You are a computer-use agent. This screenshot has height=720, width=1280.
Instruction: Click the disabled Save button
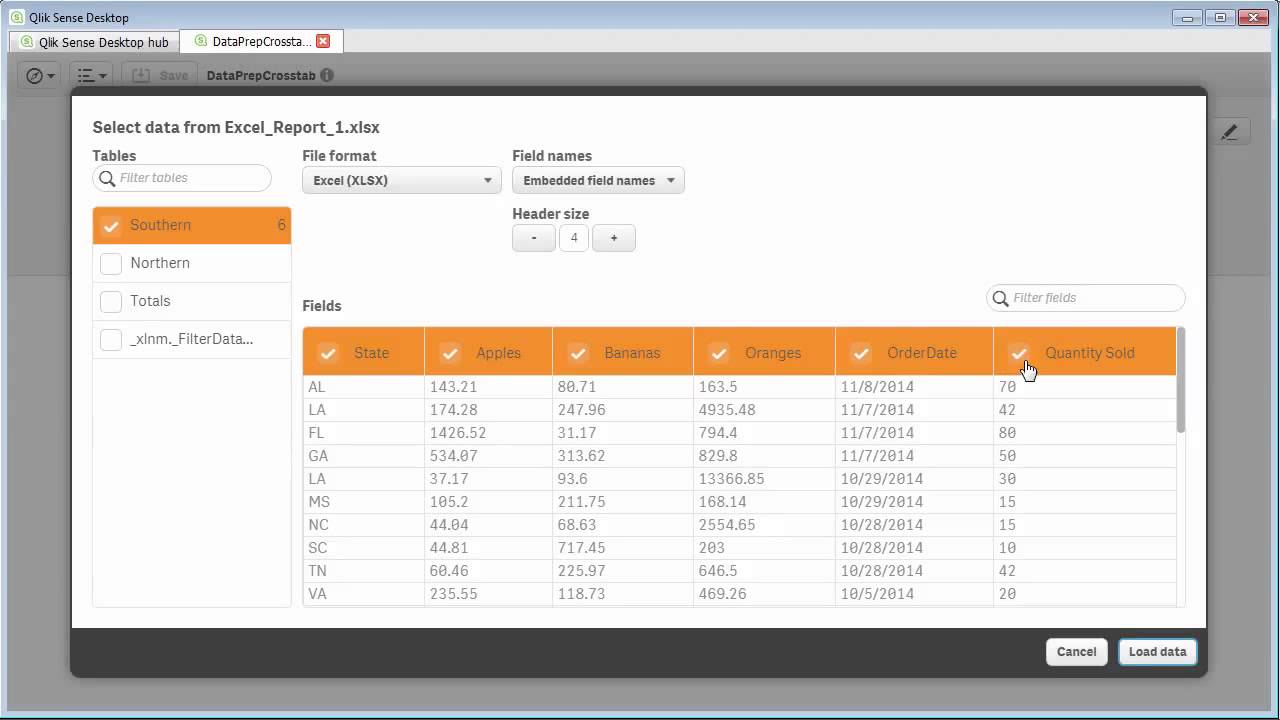(160, 75)
